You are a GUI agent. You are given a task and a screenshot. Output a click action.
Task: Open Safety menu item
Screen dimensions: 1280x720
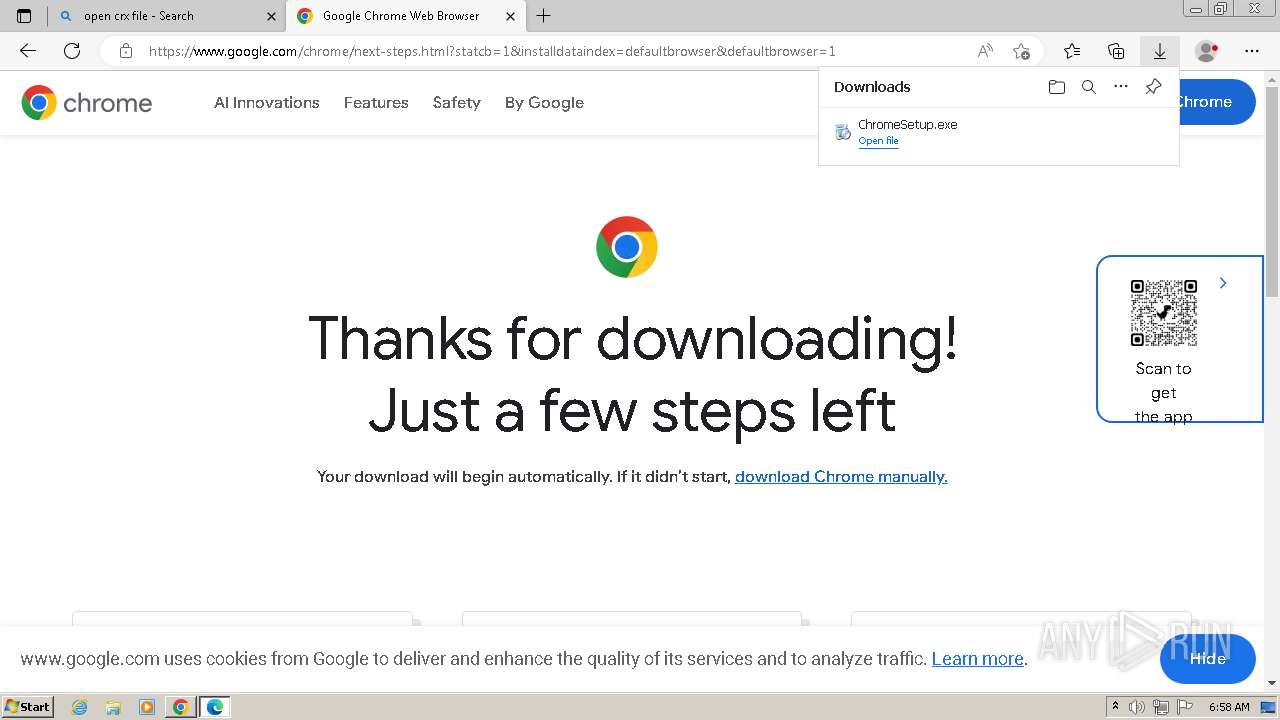click(x=457, y=102)
